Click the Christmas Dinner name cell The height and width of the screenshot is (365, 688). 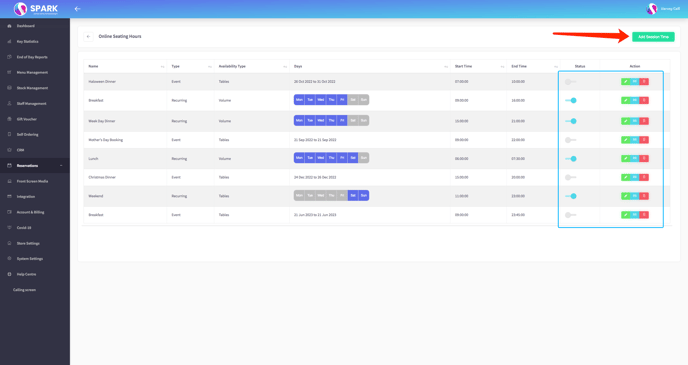point(102,177)
